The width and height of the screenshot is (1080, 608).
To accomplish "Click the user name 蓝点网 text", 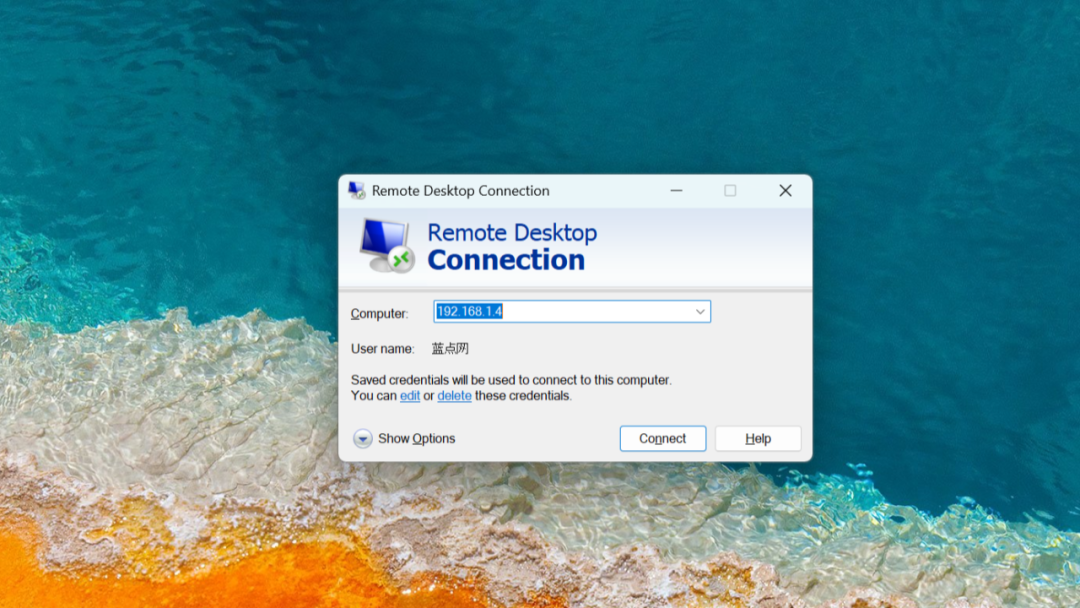I will pos(450,348).
